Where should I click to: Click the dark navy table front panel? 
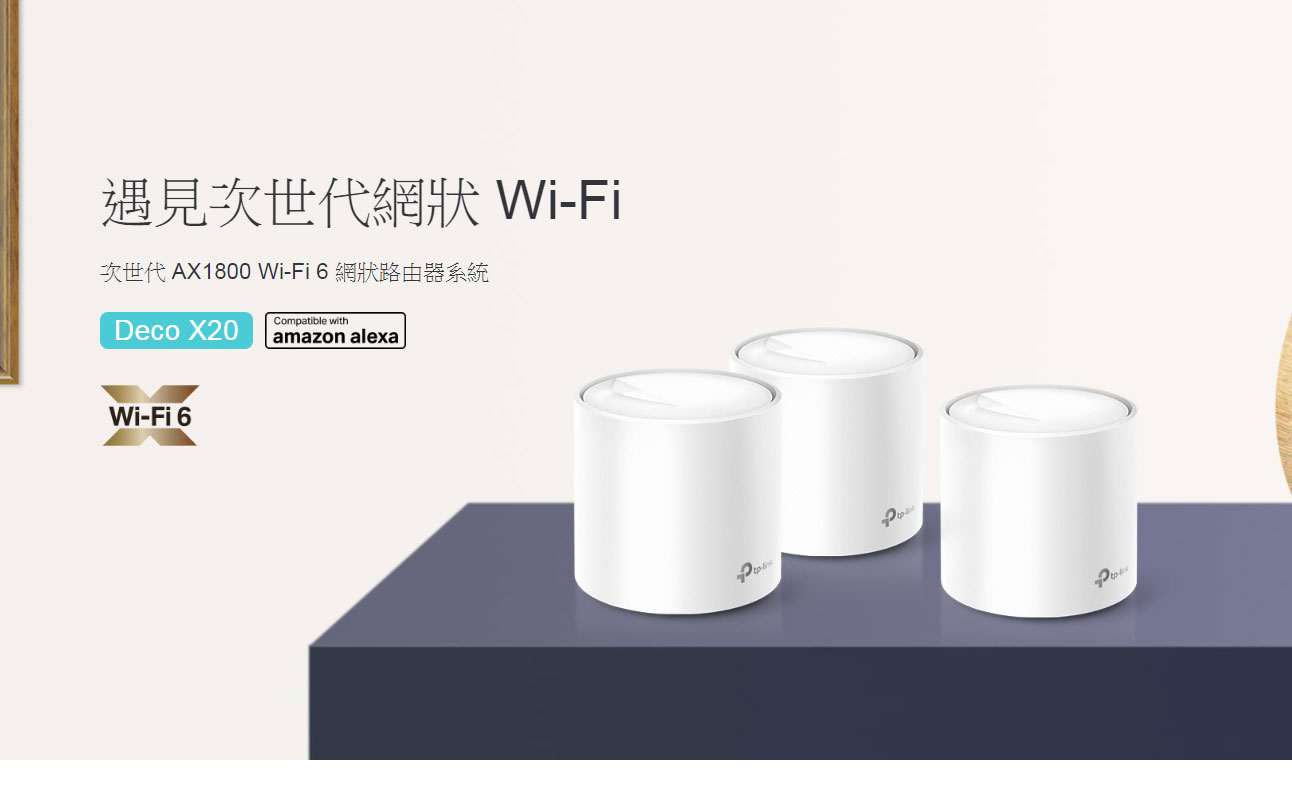800,702
